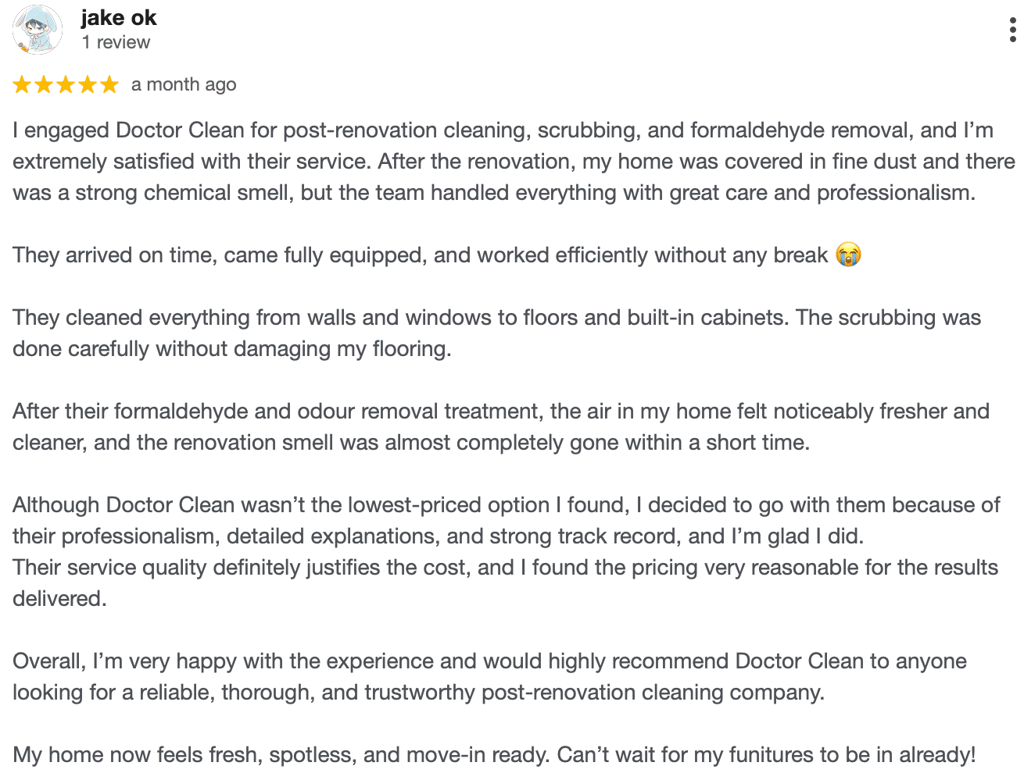The width and height of the screenshot is (1024, 773).
Task: Click the final line "My home now feels fresh"
Action: click(493, 755)
